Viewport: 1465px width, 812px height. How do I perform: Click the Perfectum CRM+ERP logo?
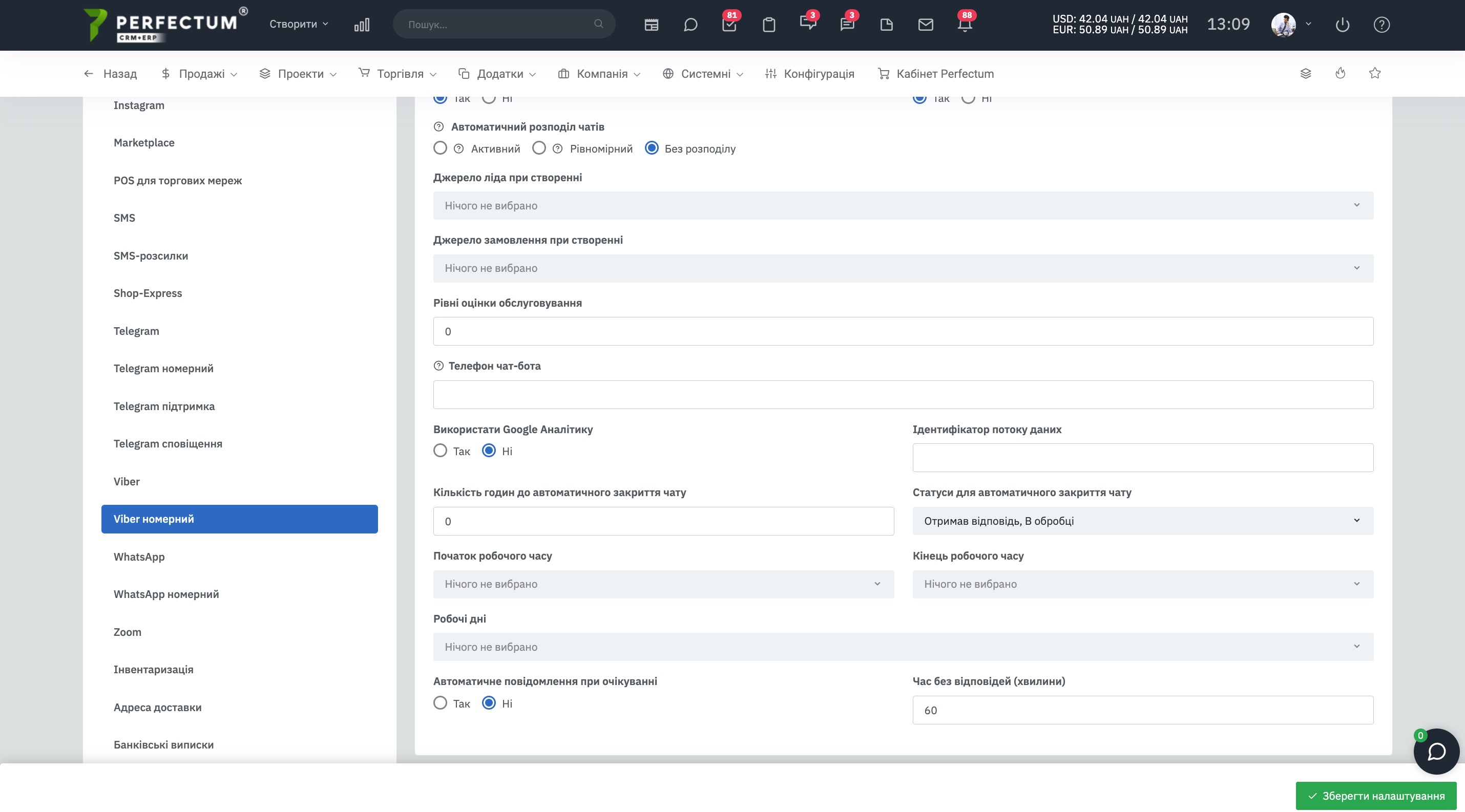coord(165,25)
